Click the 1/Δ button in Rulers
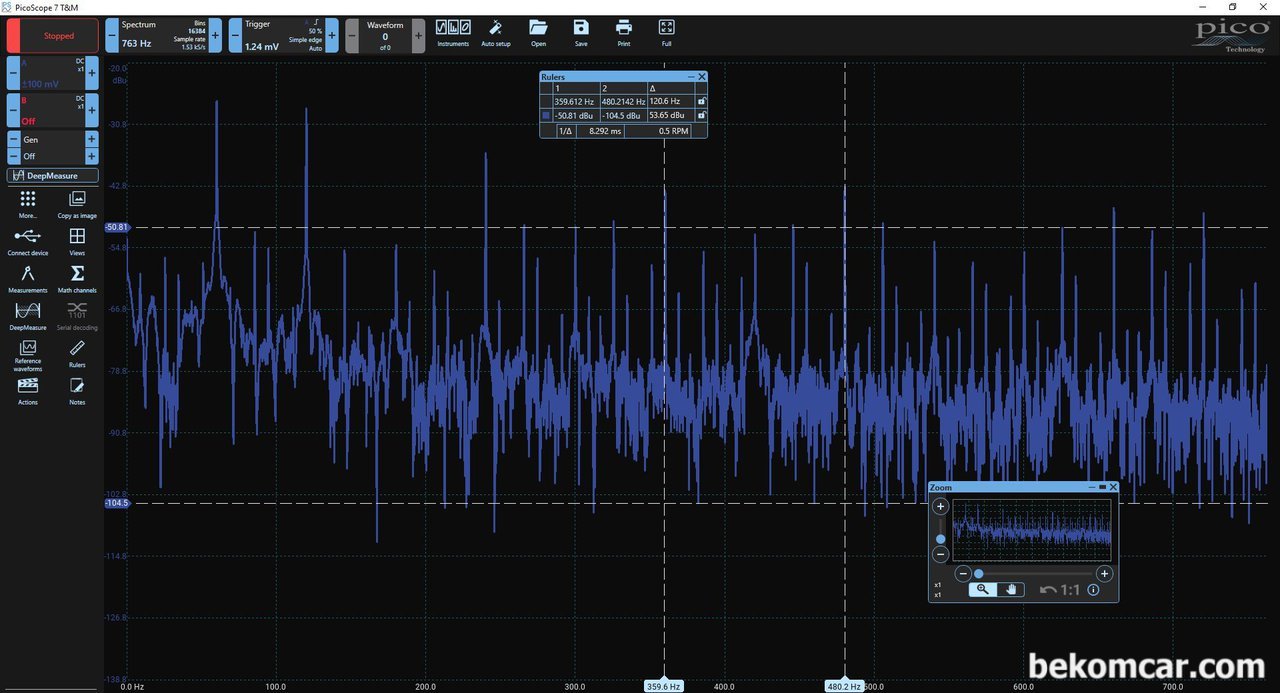The image size is (1280, 693). (x=565, y=131)
